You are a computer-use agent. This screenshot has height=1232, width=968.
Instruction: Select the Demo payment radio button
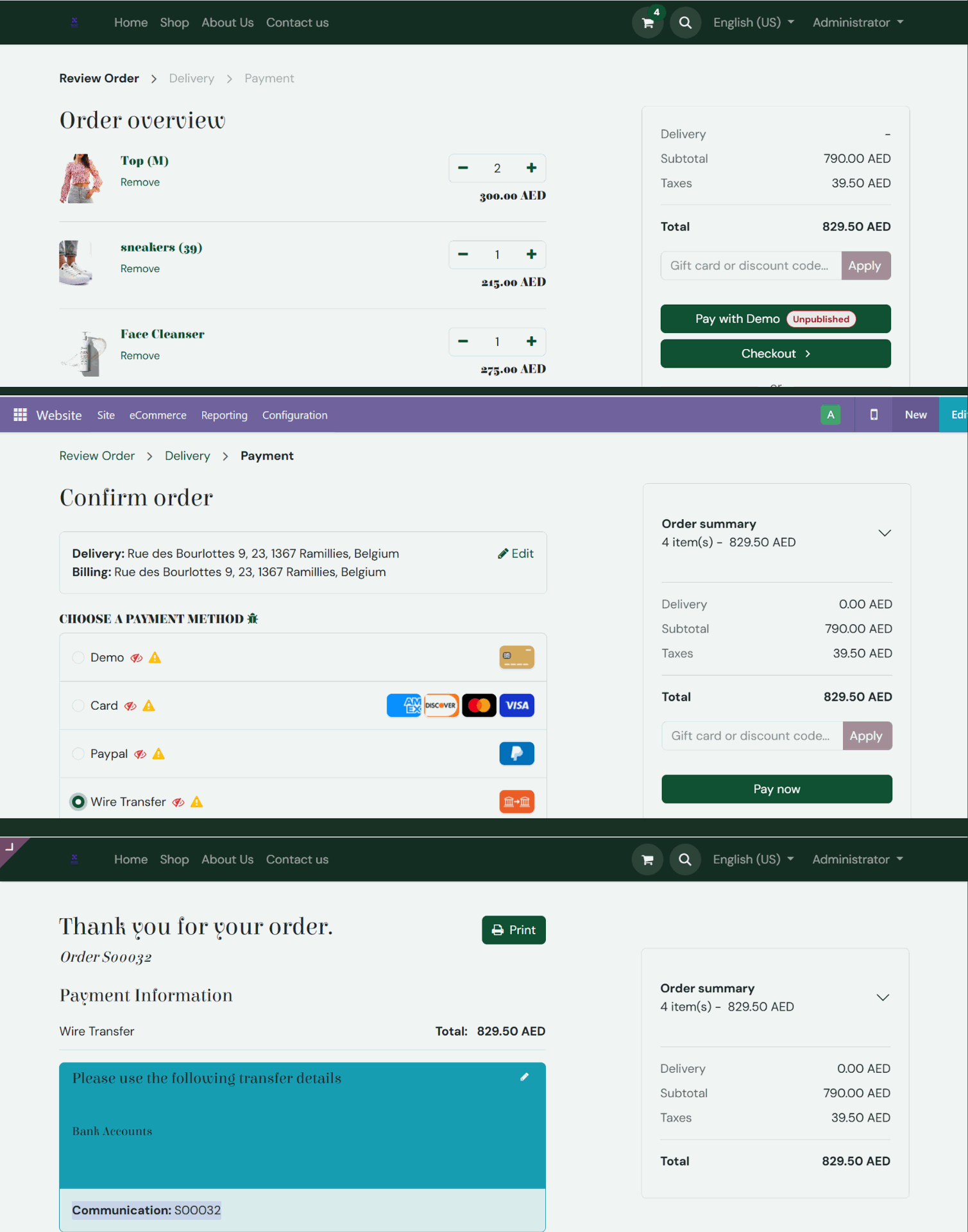pyautogui.click(x=78, y=658)
